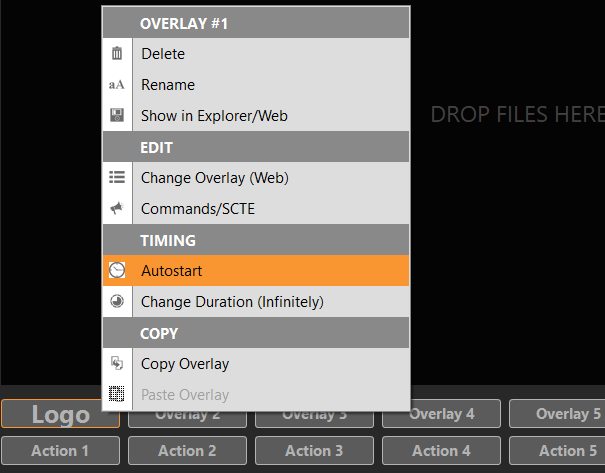The image size is (605, 473).
Task: Click the pie timer Change Duration icon
Action: (x=117, y=302)
